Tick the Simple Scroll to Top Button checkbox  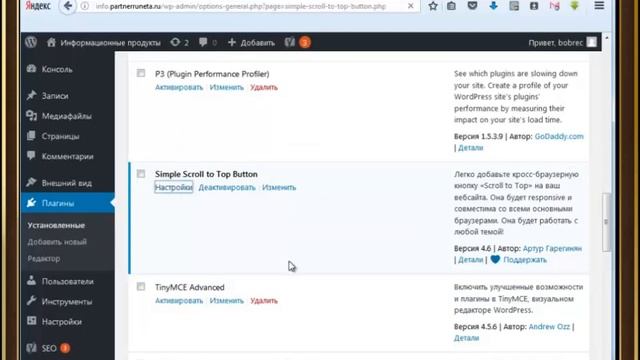click(141, 174)
